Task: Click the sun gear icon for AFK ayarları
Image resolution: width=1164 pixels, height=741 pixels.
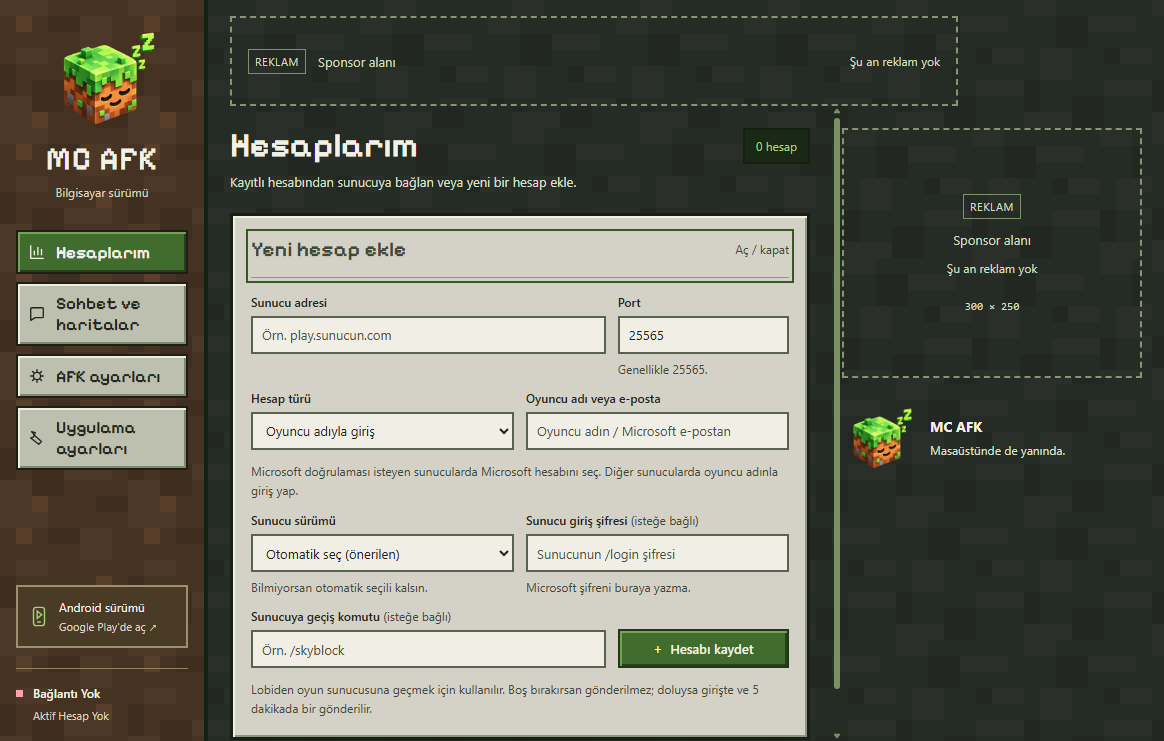Action: [x=36, y=376]
